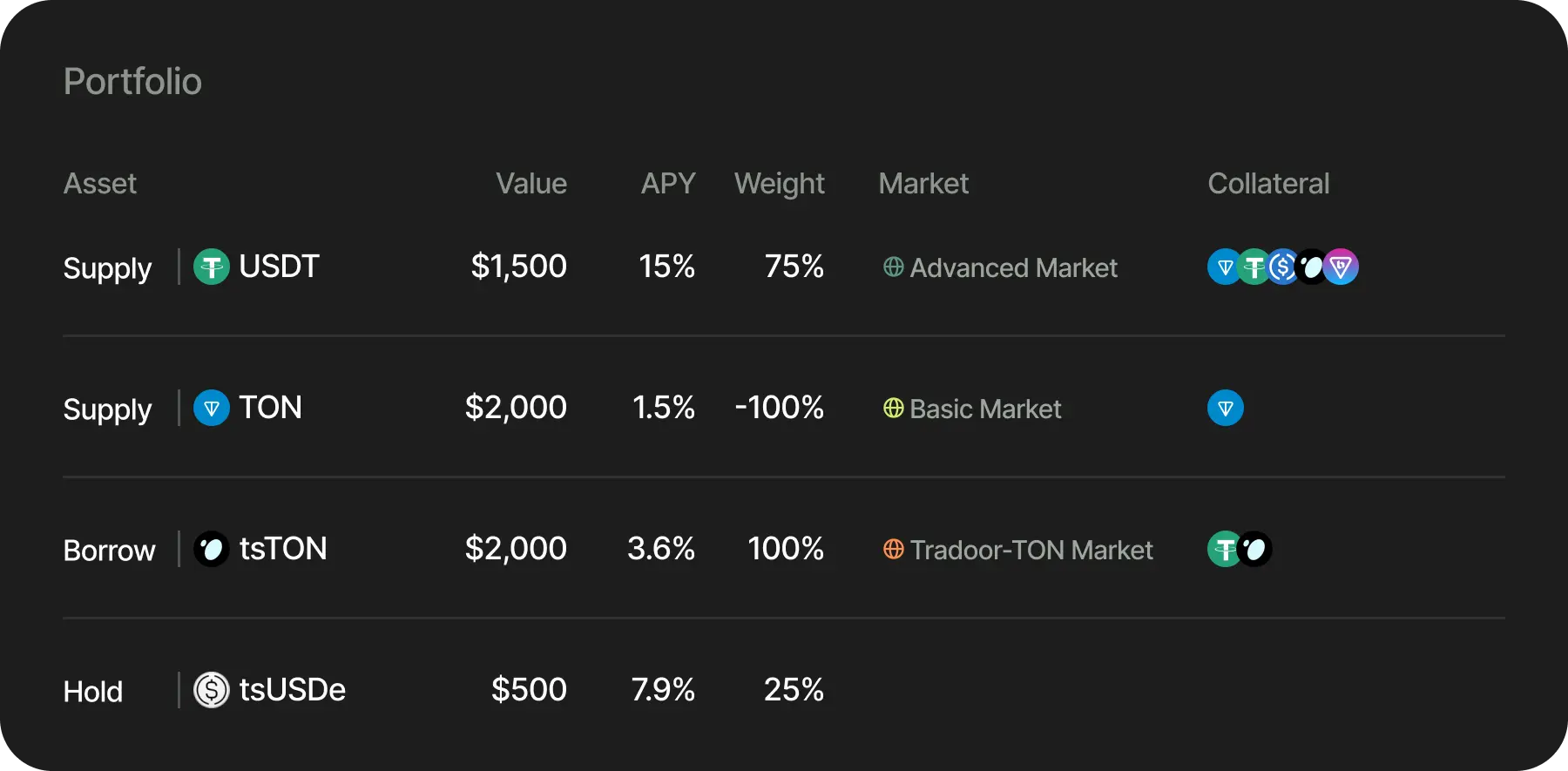Click the purple collateral icon in USDT row
Viewport: 1568px width, 771px height.
[1341, 267]
